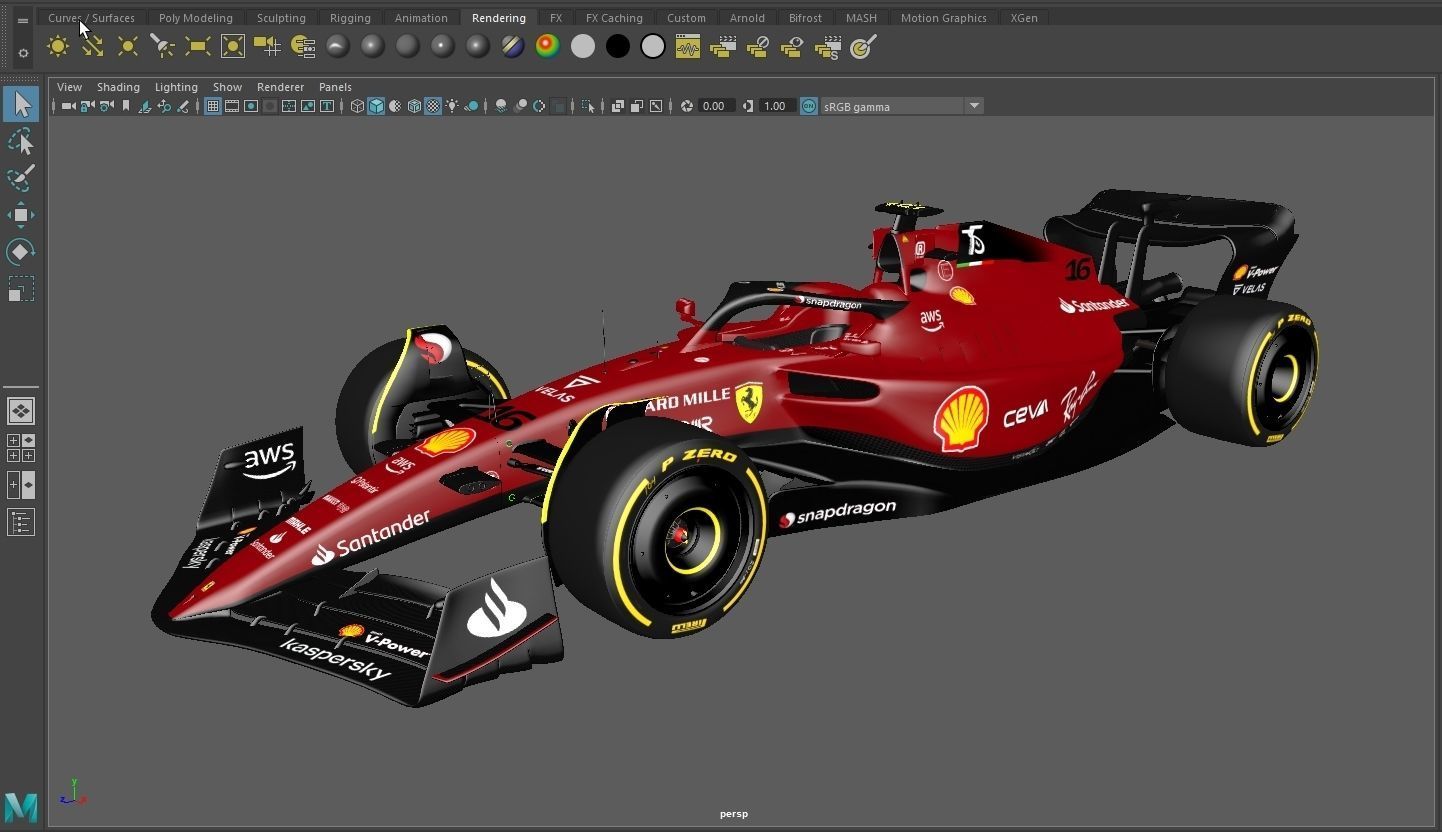Activate the Scale tool
Viewport: 1442px width, 832px height.
(x=21, y=289)
